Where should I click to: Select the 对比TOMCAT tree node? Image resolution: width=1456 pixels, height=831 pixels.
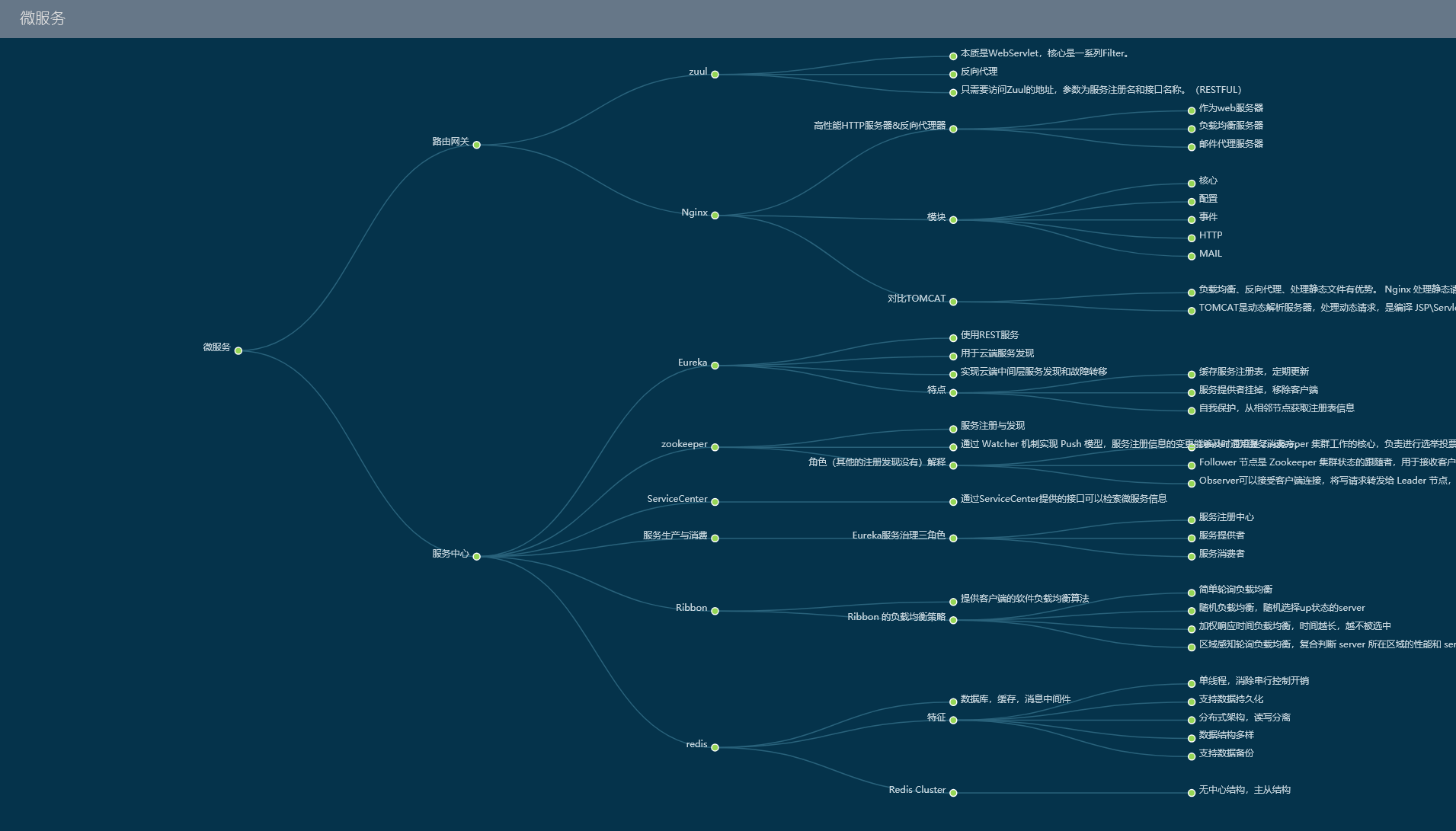click(x=953, y=302)
